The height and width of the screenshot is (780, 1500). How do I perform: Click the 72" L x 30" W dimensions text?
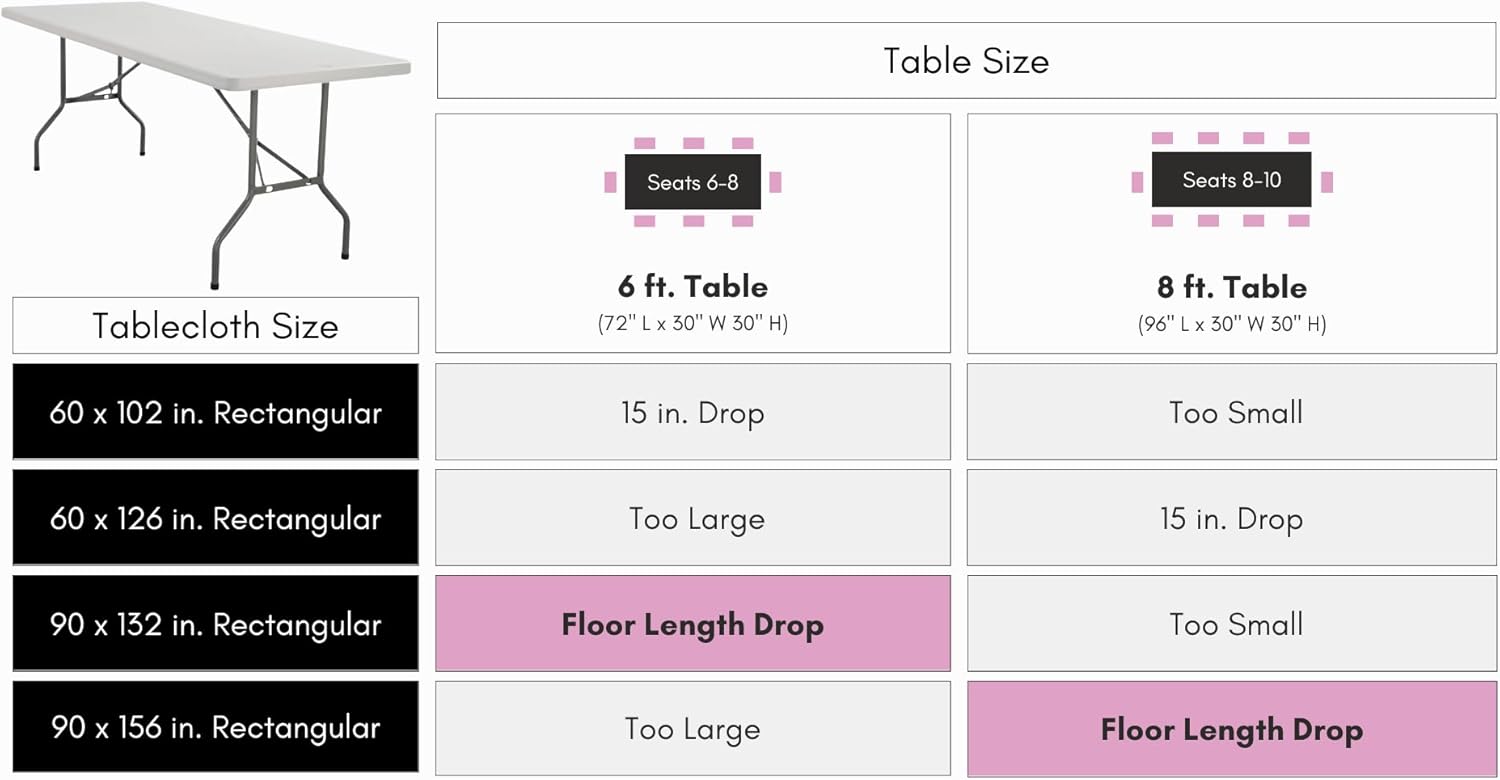click(692, 324)
